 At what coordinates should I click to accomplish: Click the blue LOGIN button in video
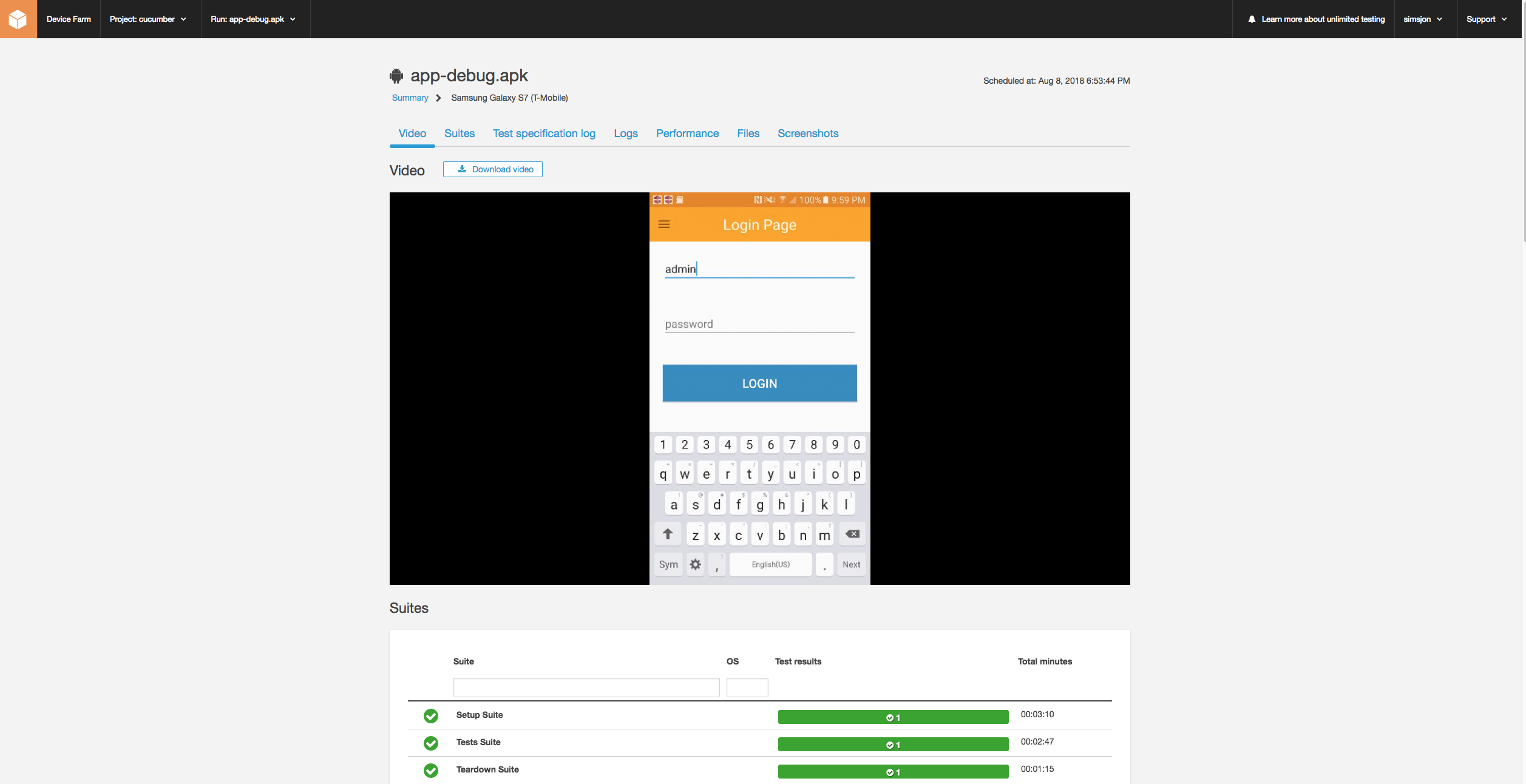click(x=759, y=384)
